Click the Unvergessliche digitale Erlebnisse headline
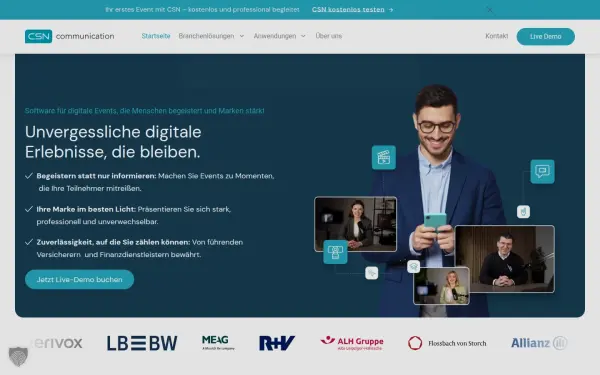This screenshot has height=375, width=600. point(113,142)
